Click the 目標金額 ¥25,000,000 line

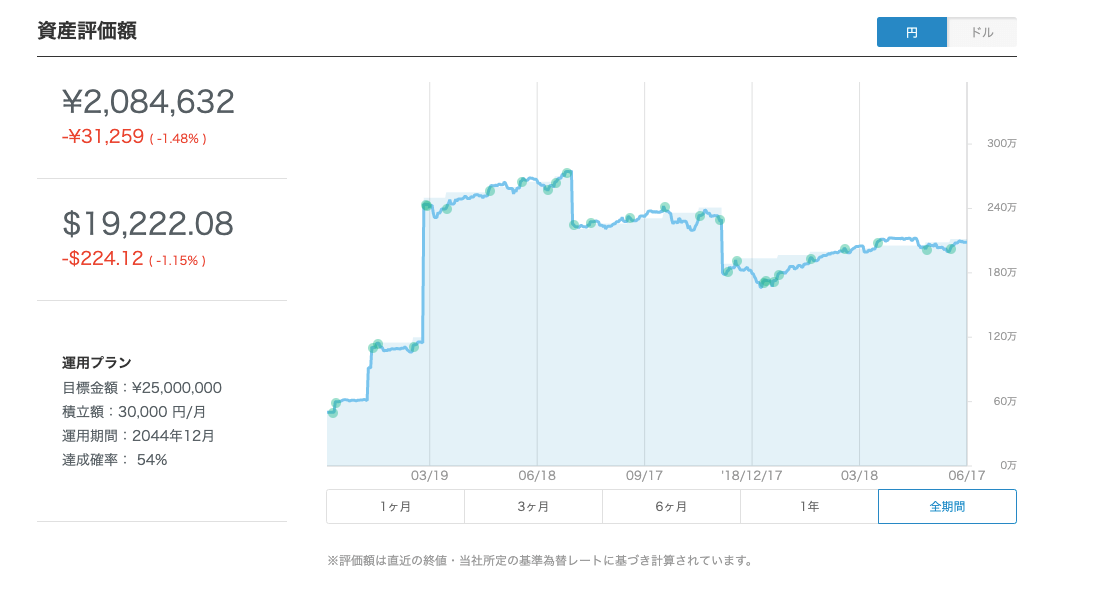(x=142, y=388)
